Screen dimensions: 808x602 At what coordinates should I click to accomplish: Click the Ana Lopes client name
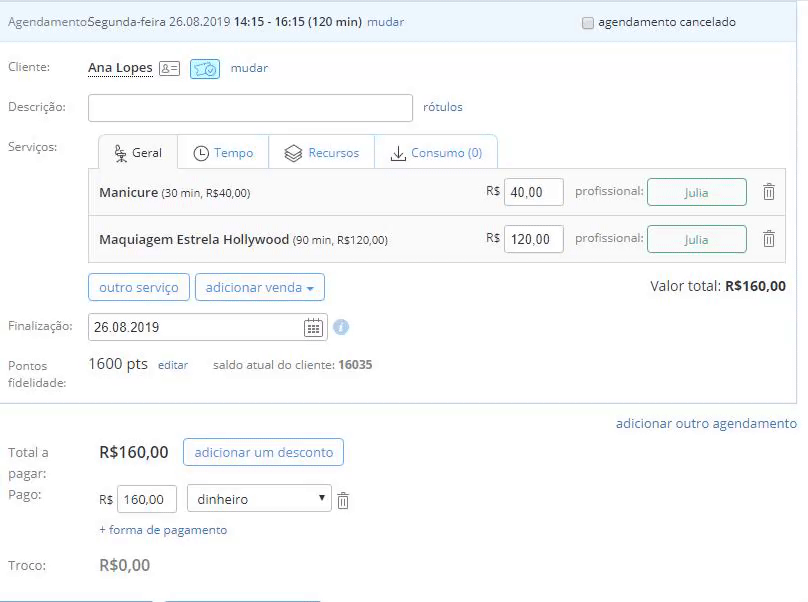point(120,68)
